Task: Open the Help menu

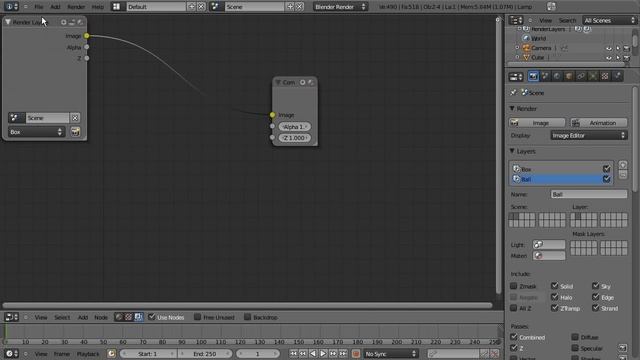Action: tap(98, 7)
